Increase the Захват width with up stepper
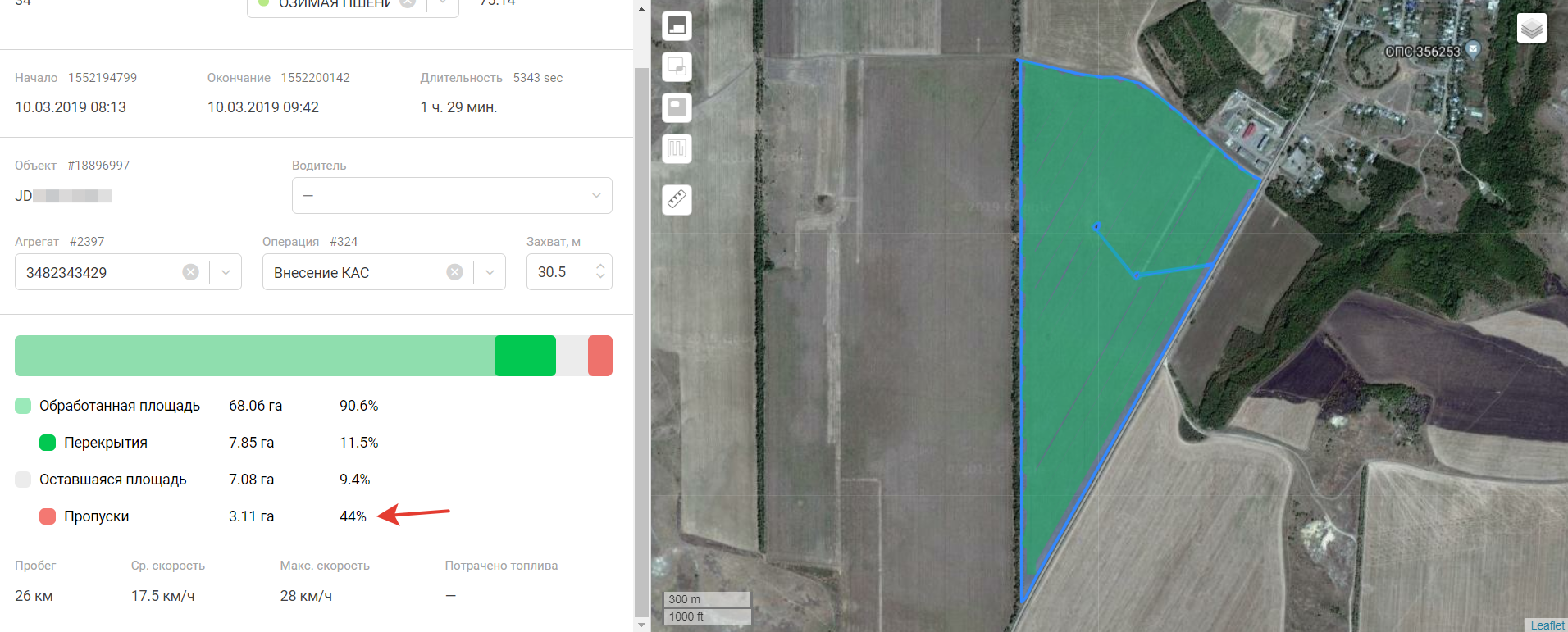 click(600, 266)
